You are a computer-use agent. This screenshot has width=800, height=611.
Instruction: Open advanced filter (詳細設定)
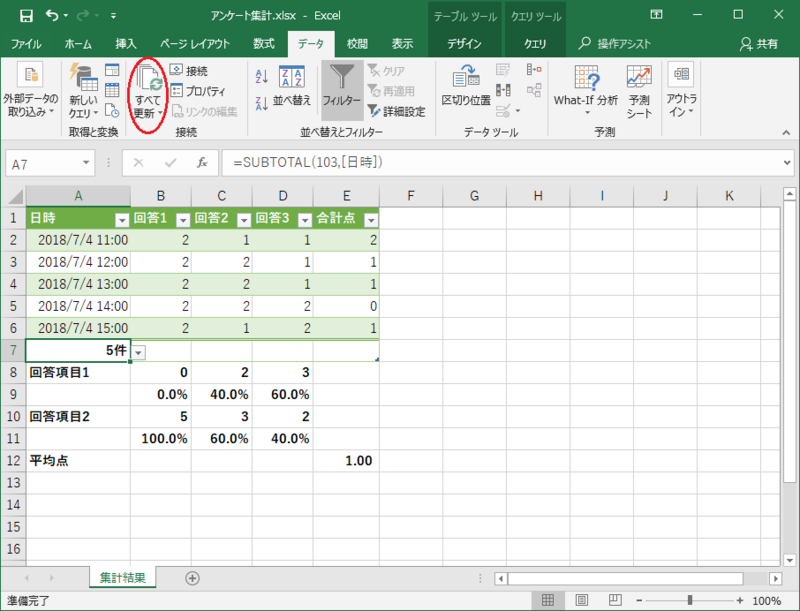396,111
